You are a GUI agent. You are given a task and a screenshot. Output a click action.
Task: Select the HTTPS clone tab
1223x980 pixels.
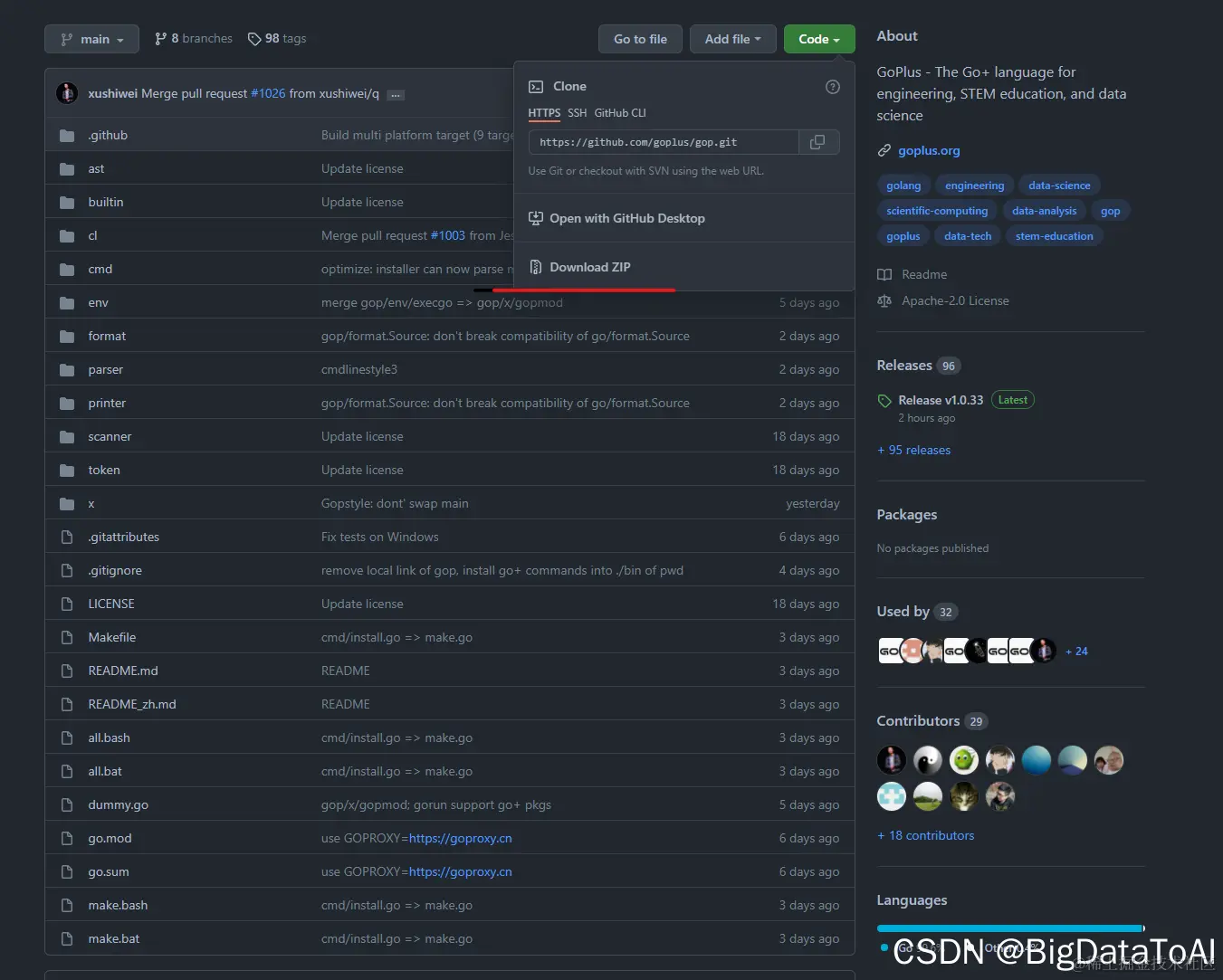click(544, 113)
